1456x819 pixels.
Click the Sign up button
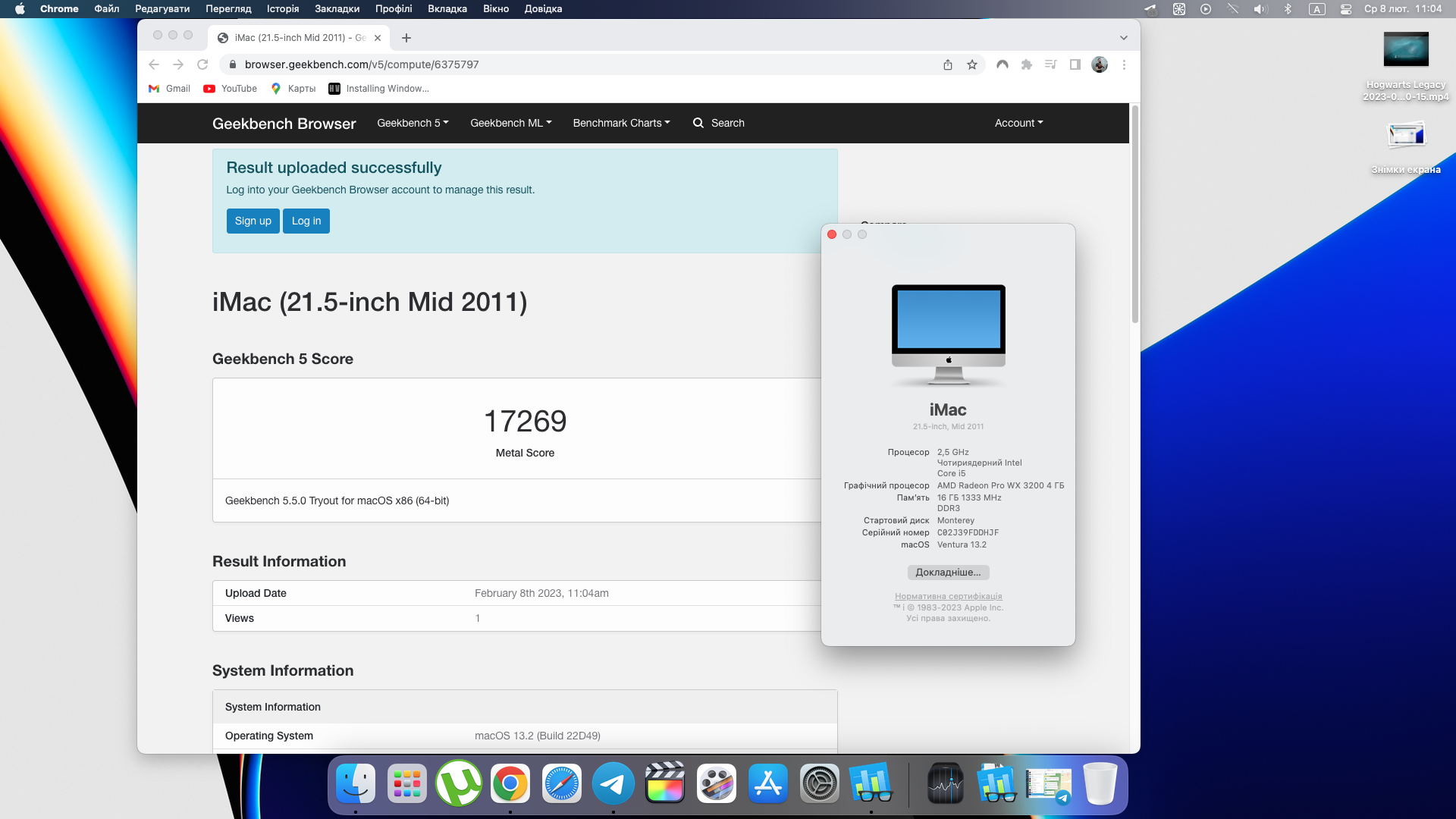(x=253, y=221)
